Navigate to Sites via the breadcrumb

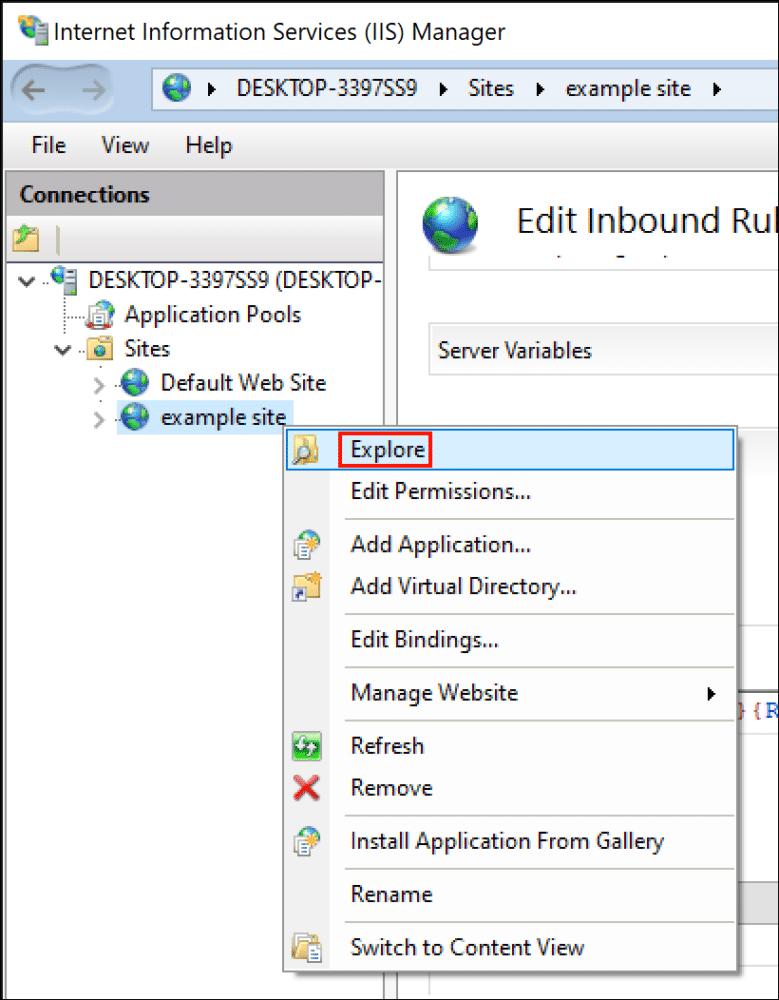coord(491,88)
